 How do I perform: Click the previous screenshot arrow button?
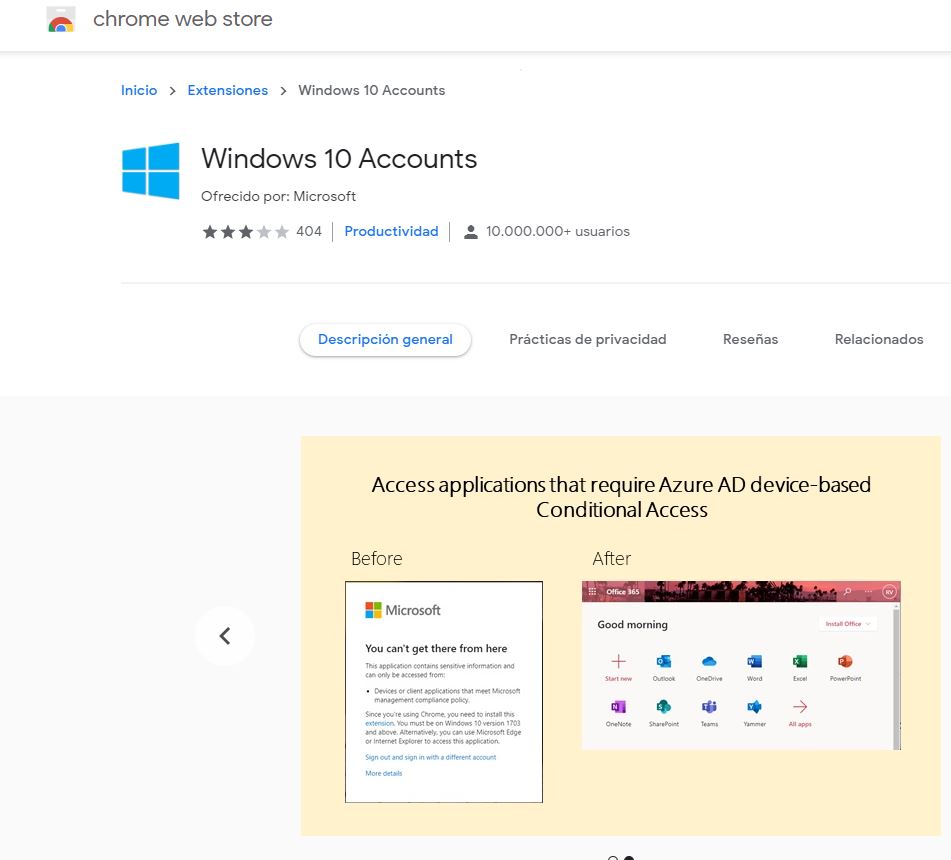[x=225, y=636]
